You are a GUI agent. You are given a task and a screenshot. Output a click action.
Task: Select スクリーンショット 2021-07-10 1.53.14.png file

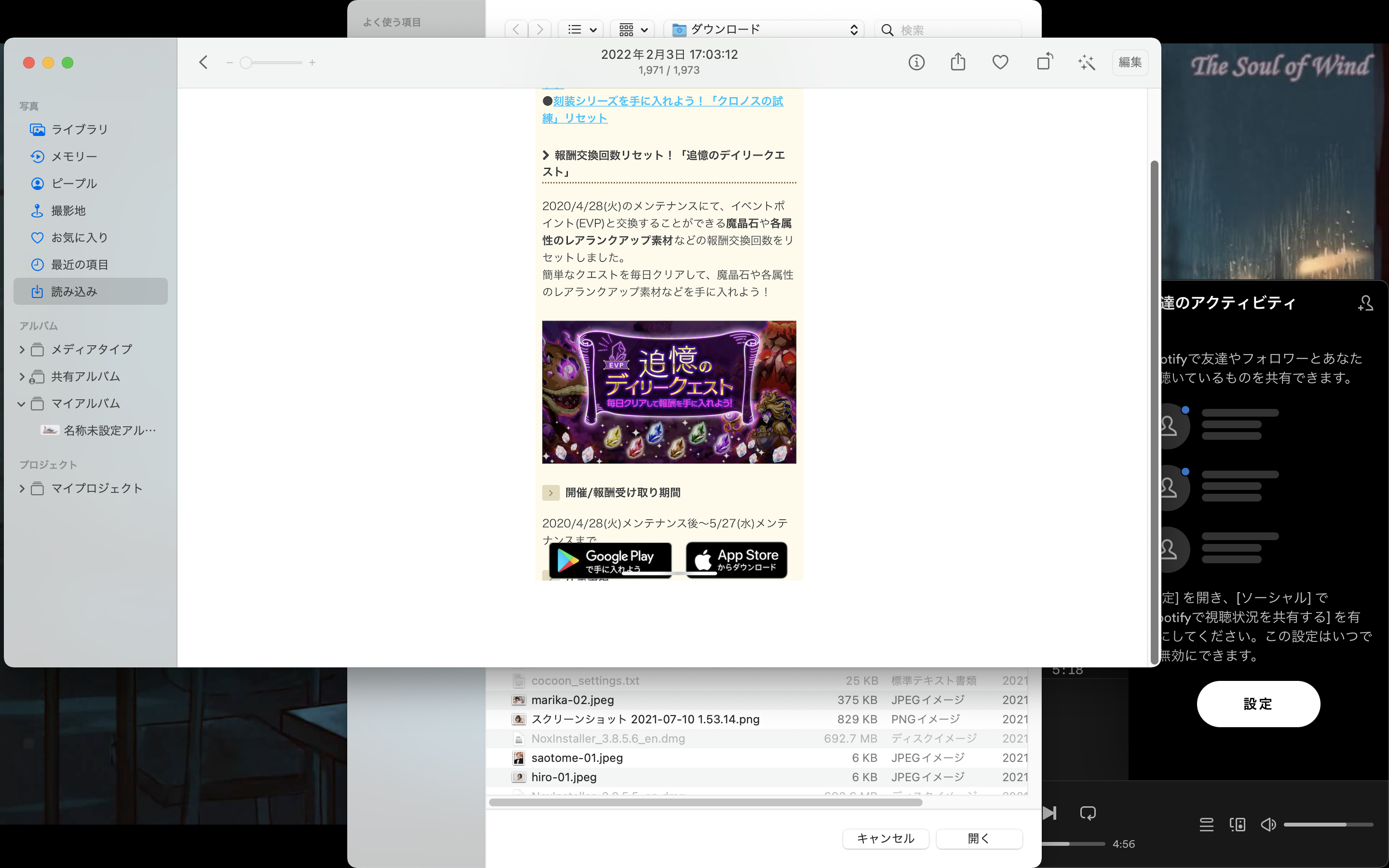(758, 719)
